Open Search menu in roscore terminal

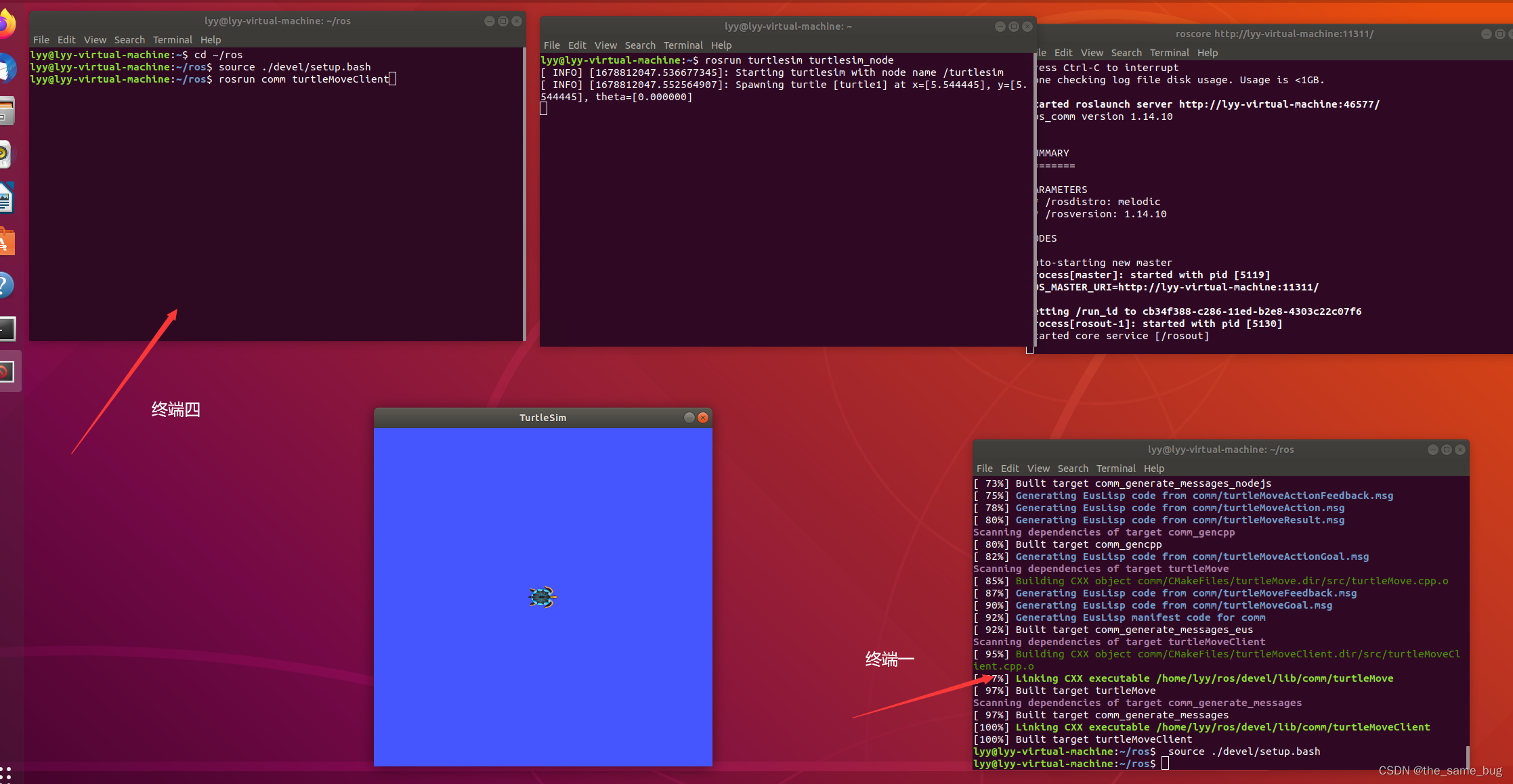click(1126, 53)
